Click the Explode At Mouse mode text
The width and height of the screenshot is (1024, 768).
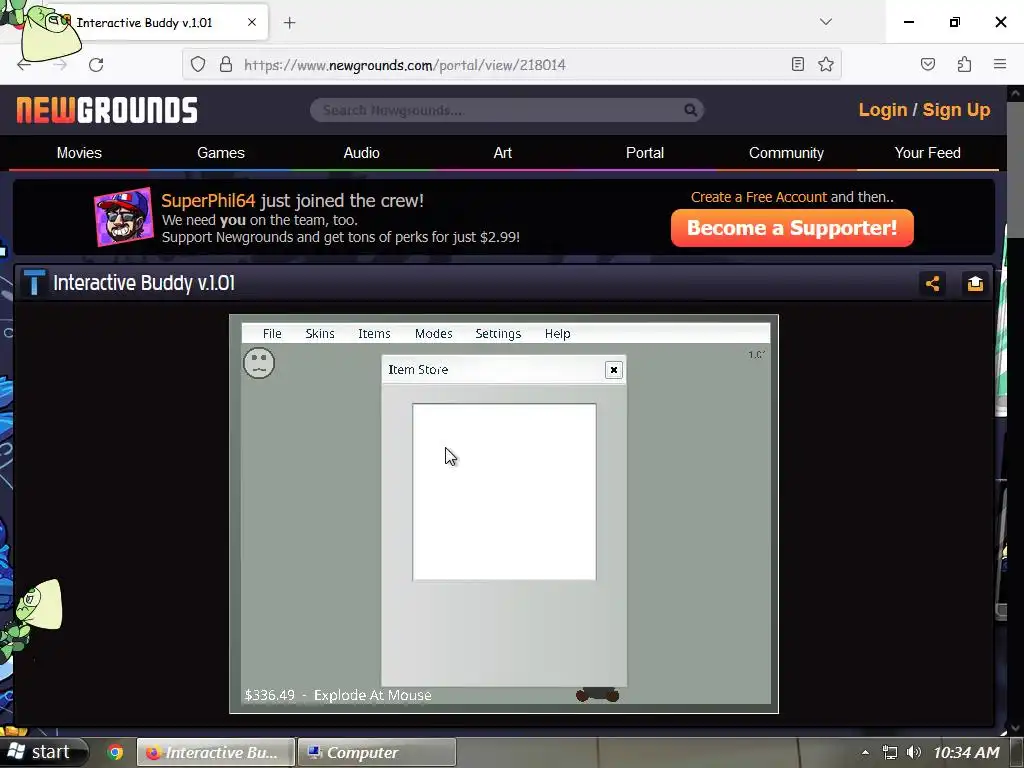click(373, 696)
